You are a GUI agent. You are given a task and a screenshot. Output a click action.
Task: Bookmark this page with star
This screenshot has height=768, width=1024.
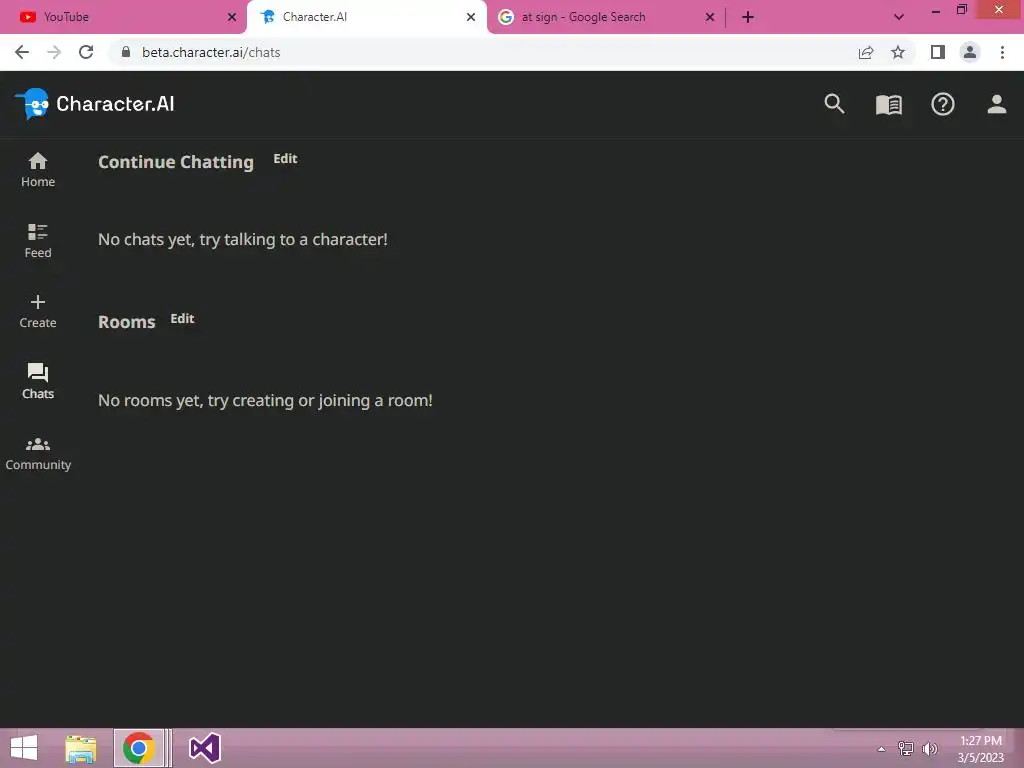click(x=898, y=52)
